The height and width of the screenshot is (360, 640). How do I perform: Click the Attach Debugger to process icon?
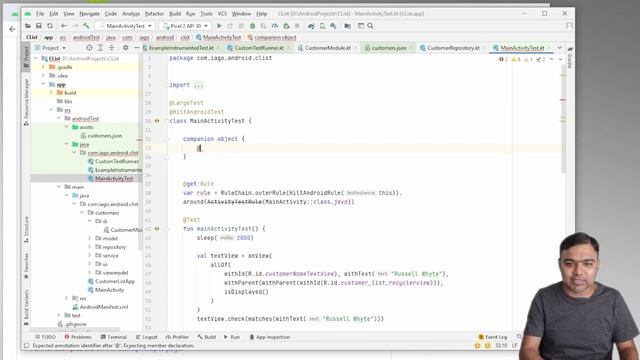pos(286,26)
